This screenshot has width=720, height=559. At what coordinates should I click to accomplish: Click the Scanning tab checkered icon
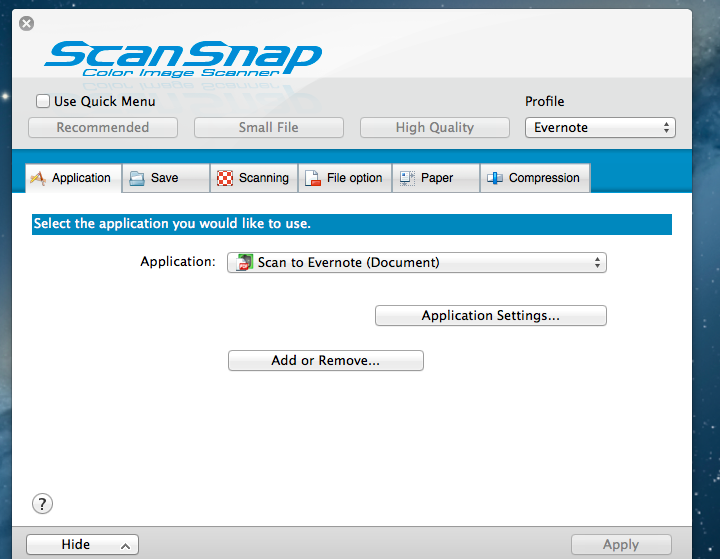tap(225, 178)
